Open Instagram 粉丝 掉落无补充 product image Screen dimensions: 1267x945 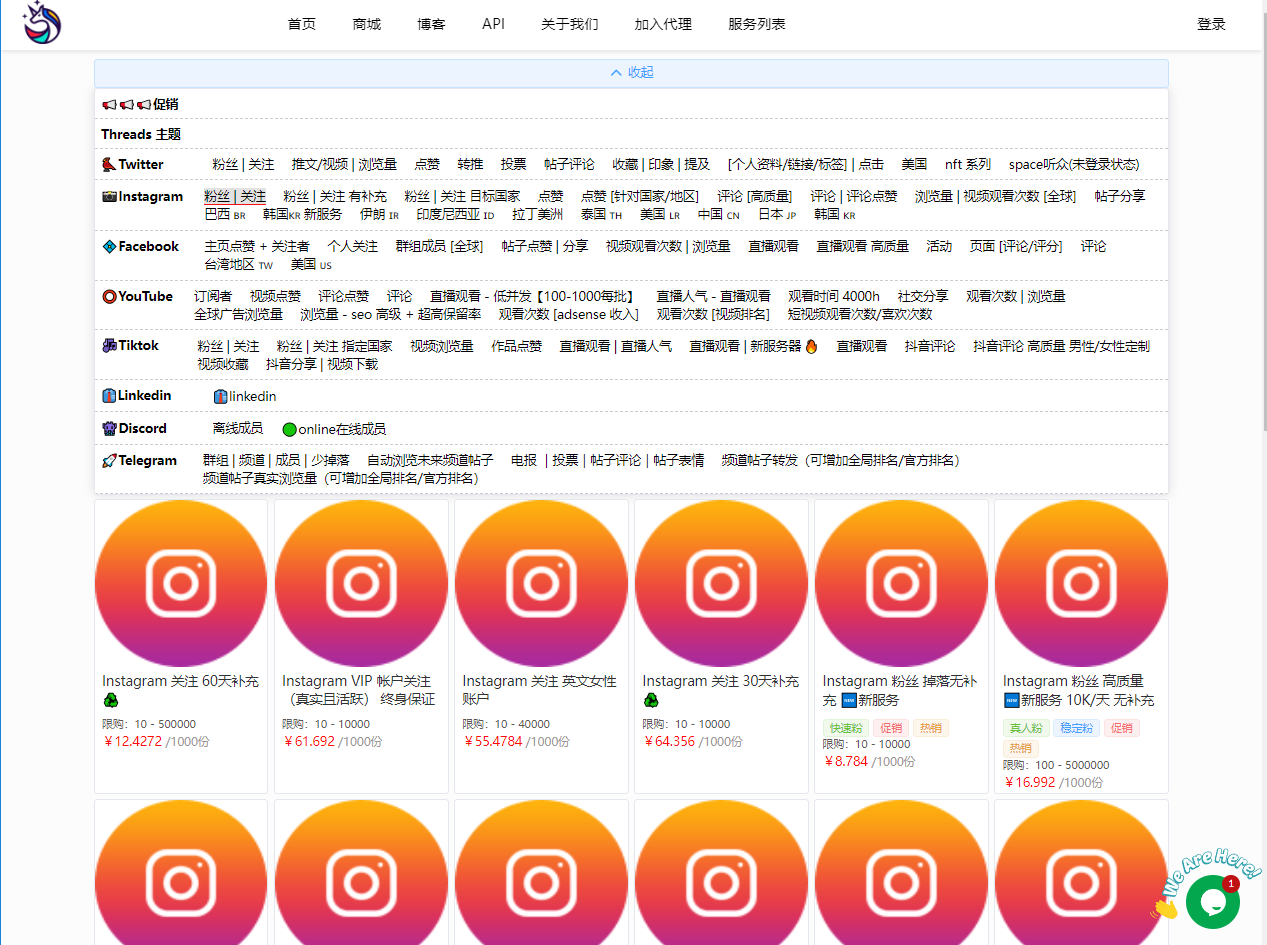click(901, 581)
